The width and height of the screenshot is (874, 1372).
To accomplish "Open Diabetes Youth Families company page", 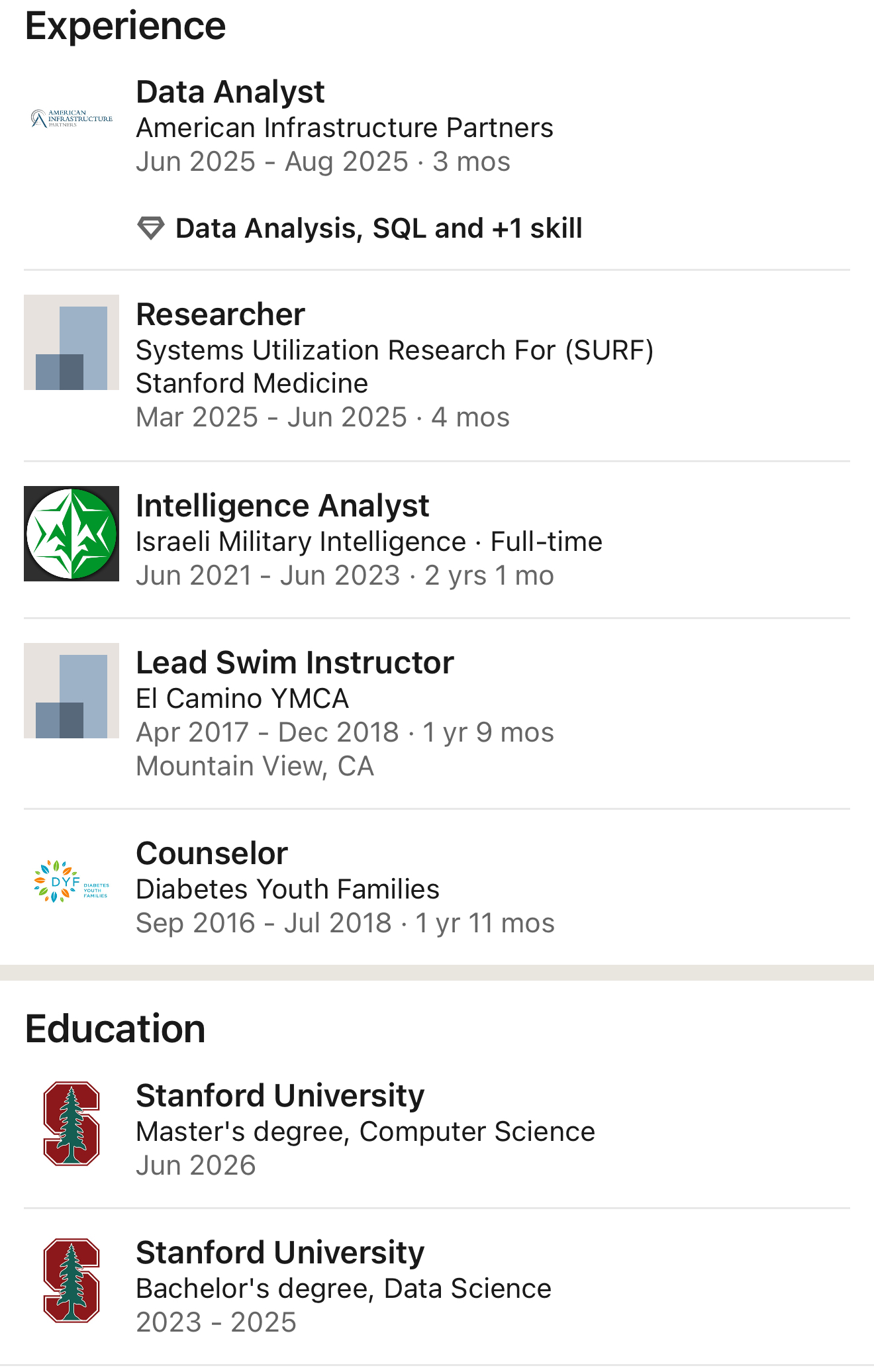I will point(287,889).
